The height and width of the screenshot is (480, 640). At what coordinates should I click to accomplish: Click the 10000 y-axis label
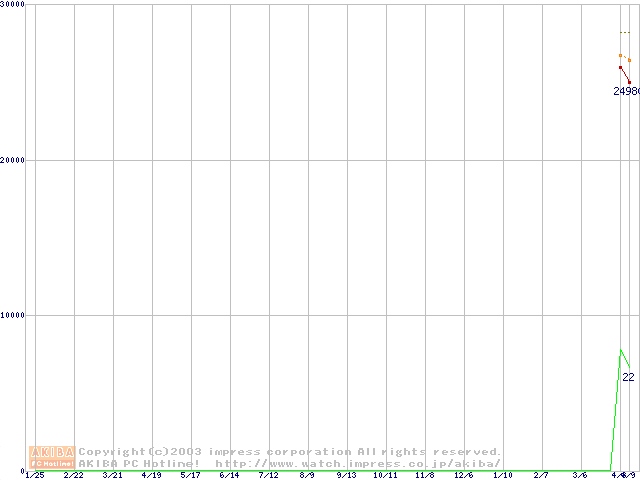click(x=13, y=315)
